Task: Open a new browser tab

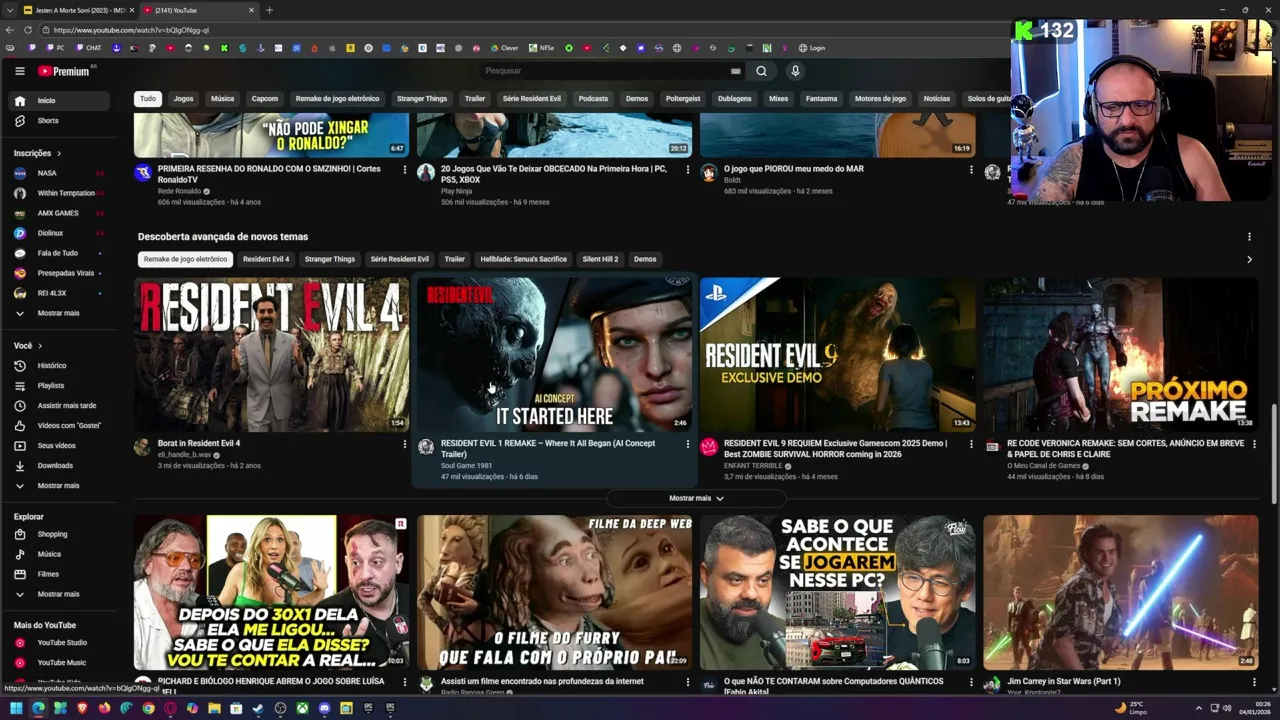Action: [269, 10]
